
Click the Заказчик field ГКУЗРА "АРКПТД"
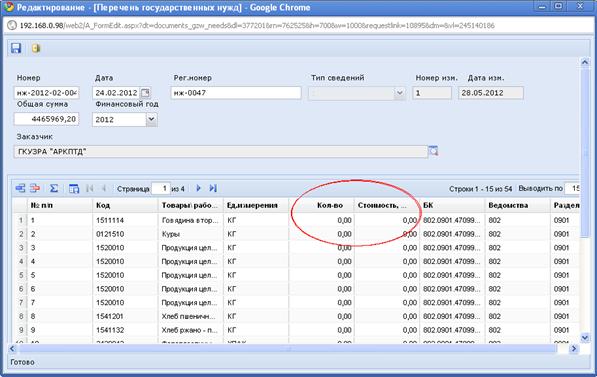(221, 151)
